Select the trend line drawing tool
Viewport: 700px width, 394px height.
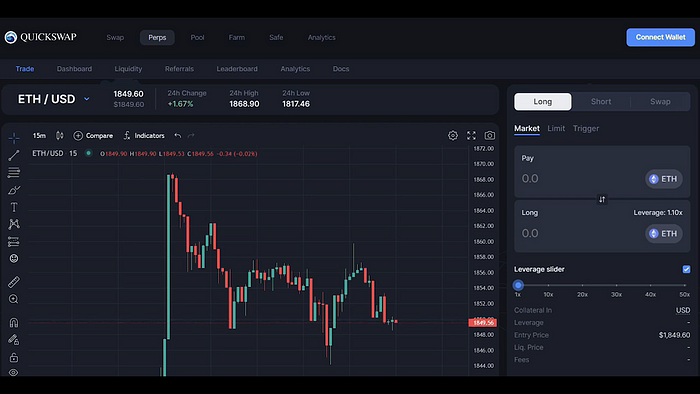14,155
